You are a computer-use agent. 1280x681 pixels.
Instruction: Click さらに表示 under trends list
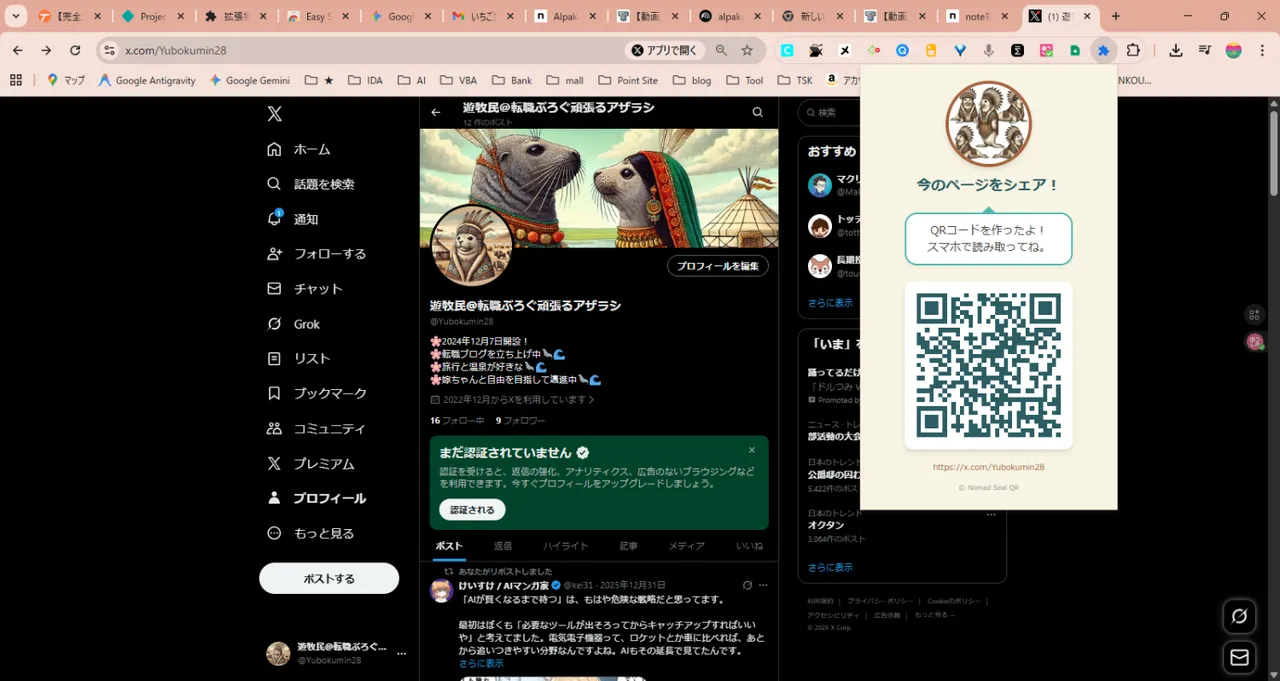(x=830, y=567)
